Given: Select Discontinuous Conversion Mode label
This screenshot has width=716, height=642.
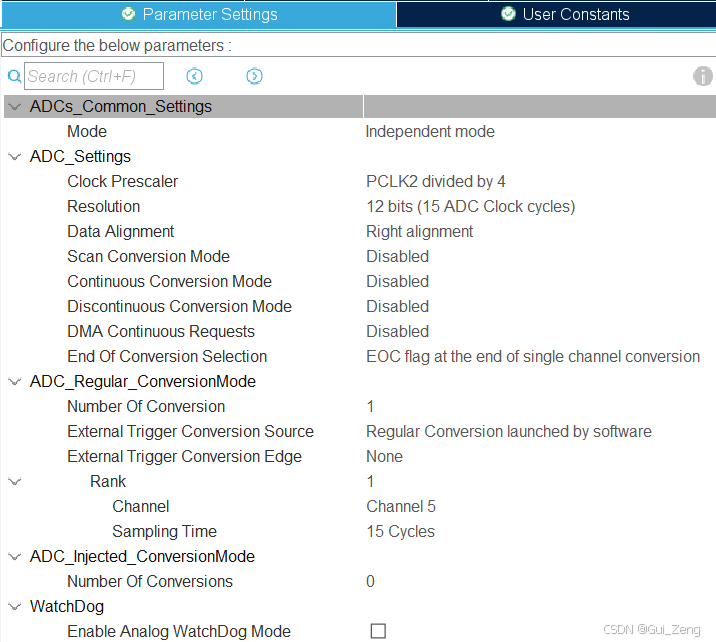Looking at the screenshot, I should pyautogui.click(x=179, y=306).
